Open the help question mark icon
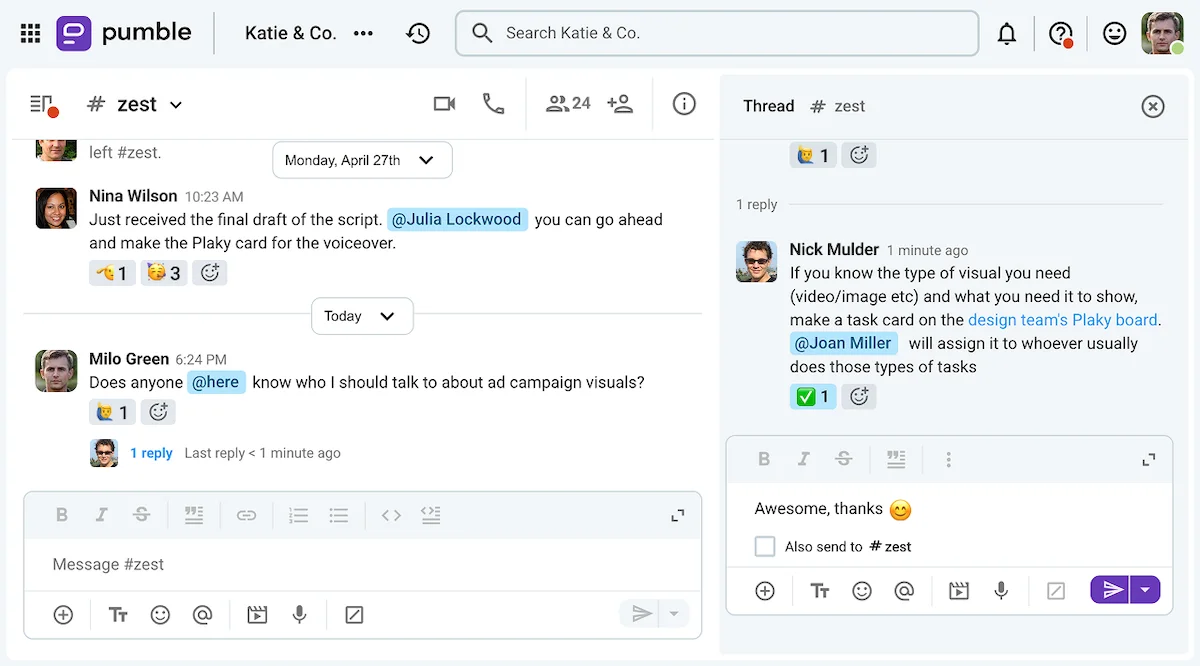The width and height of the screenshot is (1200, 666). pos(1061,33)
